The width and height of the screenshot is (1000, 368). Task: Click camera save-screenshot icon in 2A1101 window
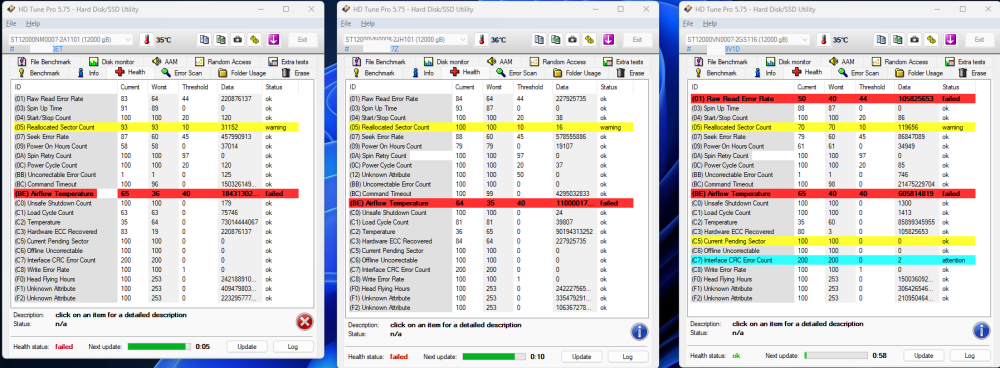tap(238, 40)
